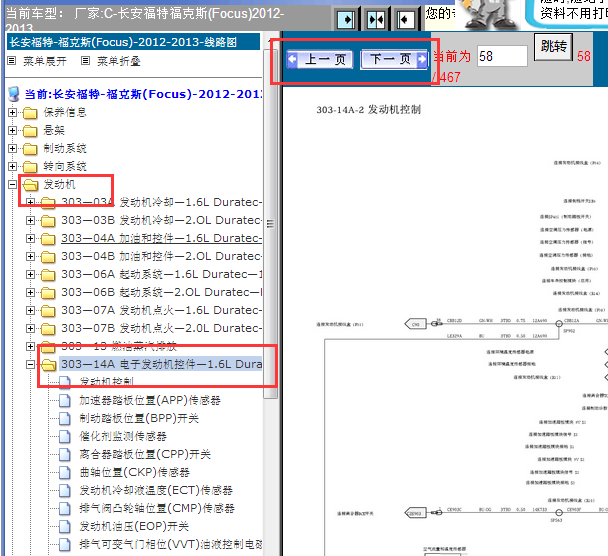The image size is (608, 556).
Task: Expand 303—03B 发动机冷却 node
Action: [x=30, y=220]
